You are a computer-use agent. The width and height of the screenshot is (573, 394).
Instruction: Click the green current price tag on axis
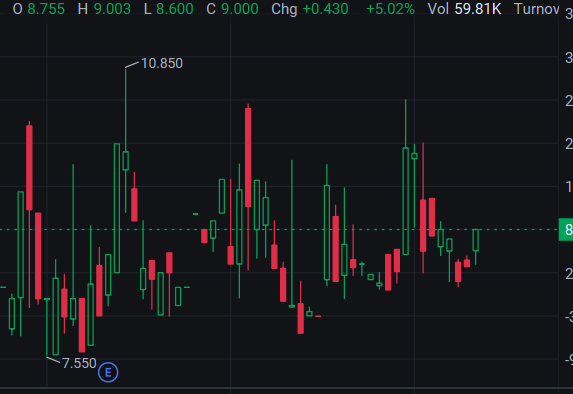pos(566,230)
